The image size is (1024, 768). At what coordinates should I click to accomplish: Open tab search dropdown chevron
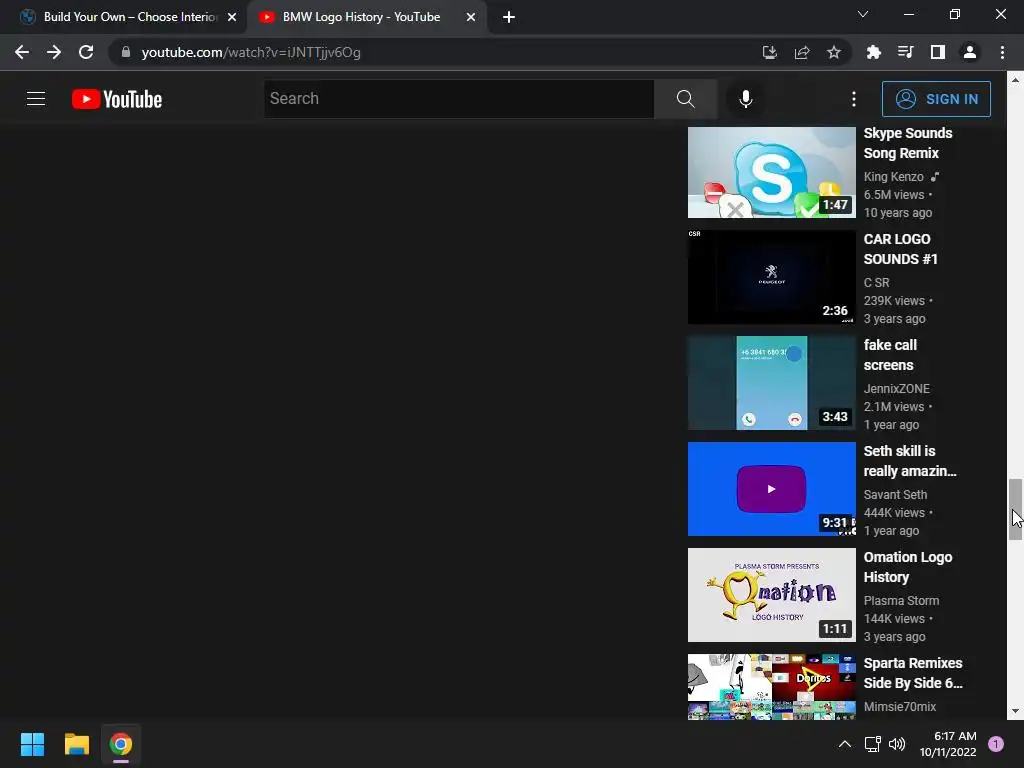[863, 14]
